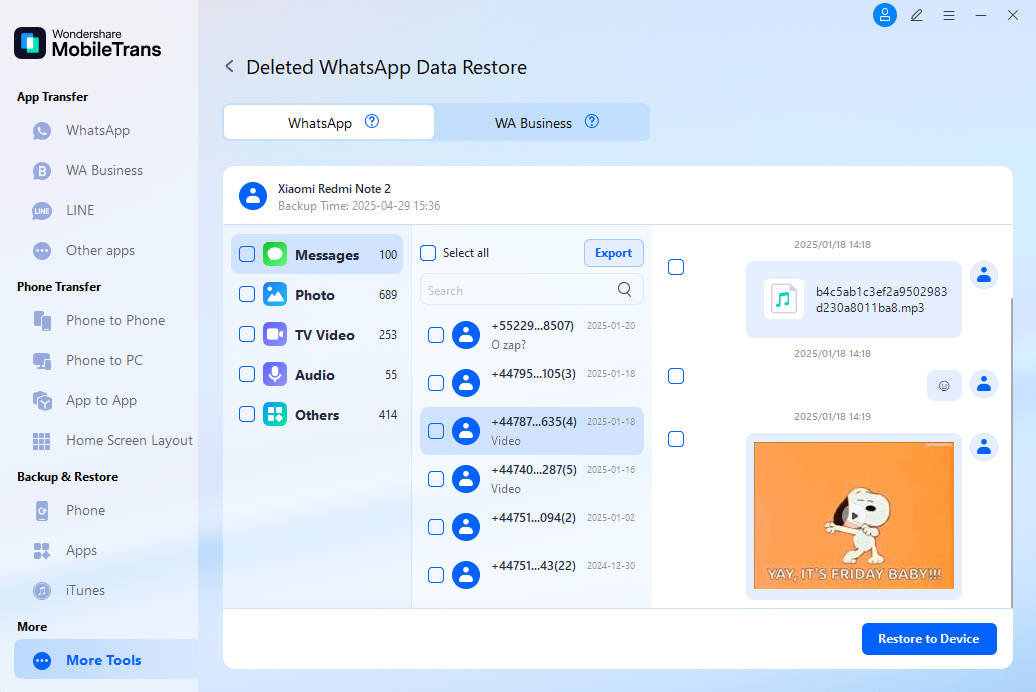The height and width of the screenshot is (692, 1036).
Task: Open the hamburger menu
Action: 949,15
